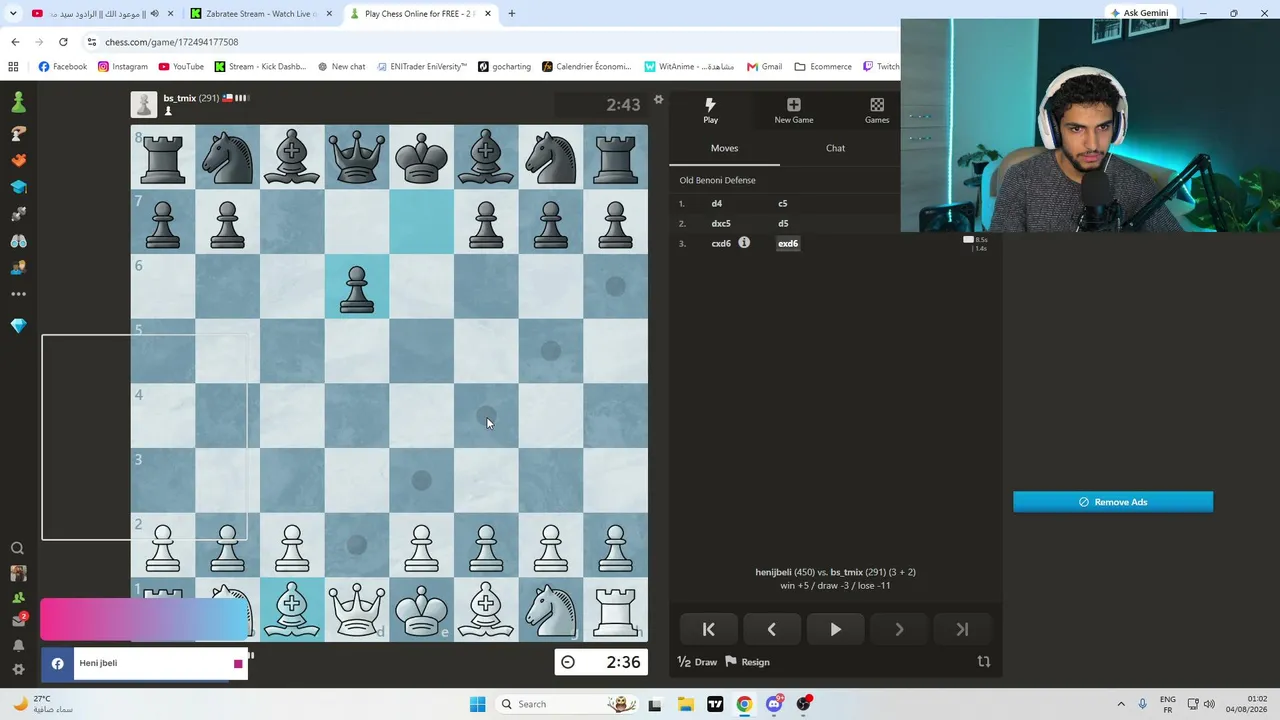Open File Explorer from the taskbar
1280x720 pixels.
(x=685, y=704)
